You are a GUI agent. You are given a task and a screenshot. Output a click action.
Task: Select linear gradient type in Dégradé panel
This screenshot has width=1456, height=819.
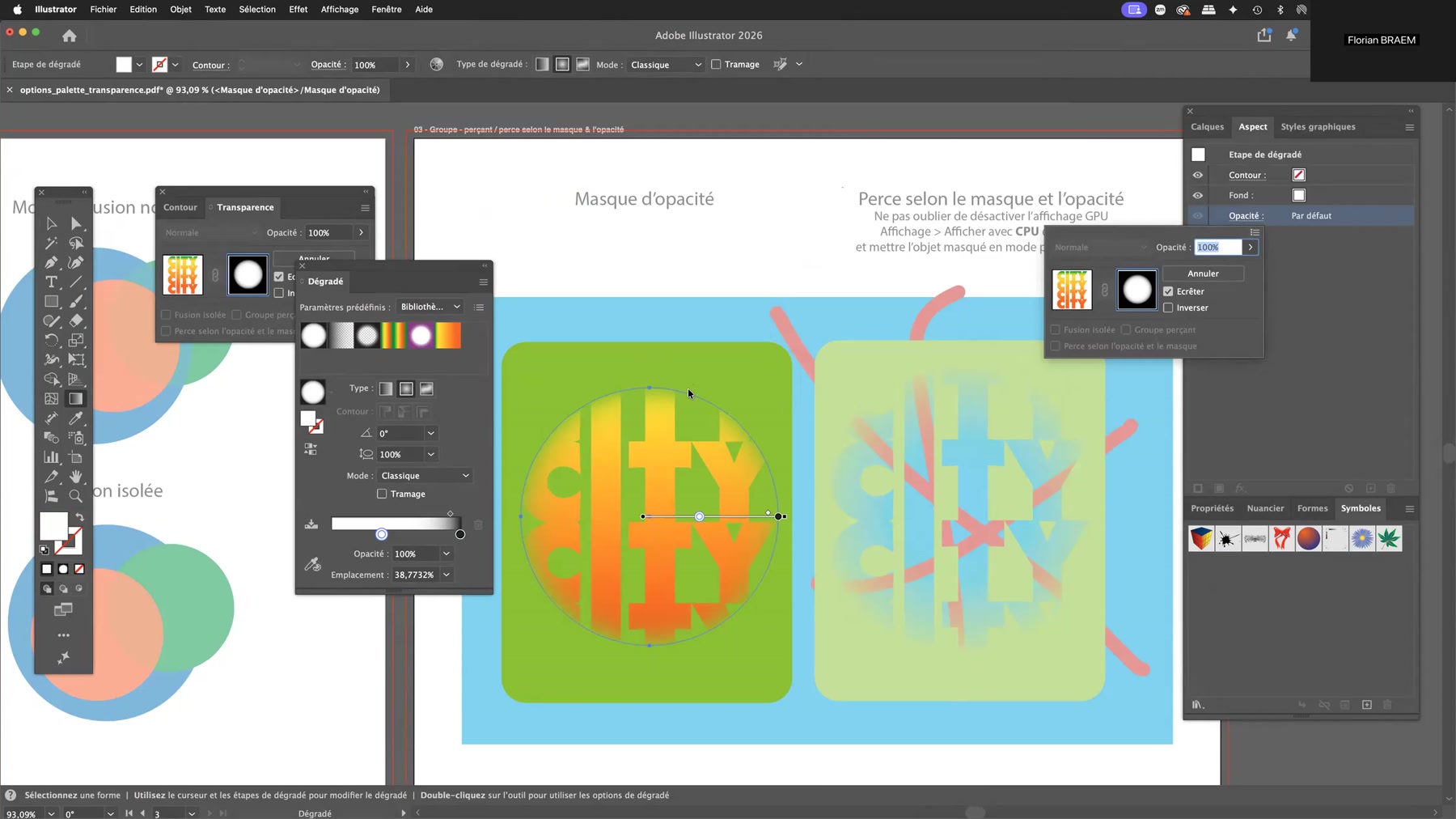[x=386, y=389]
